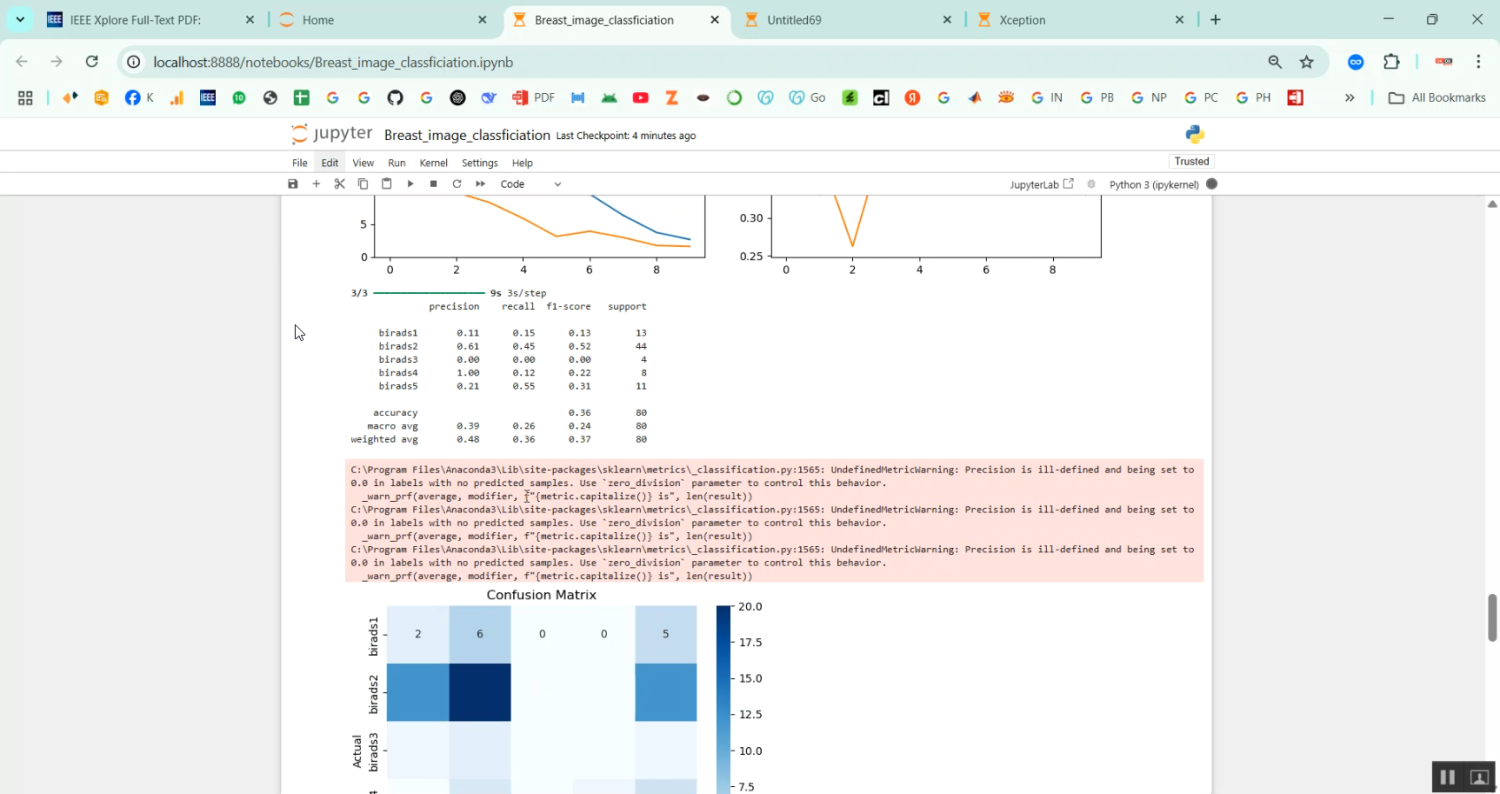Interrupt the kernel with stop icon
Image resolution: width=1500 pixels, height=794 pixels.
[433, 184]
